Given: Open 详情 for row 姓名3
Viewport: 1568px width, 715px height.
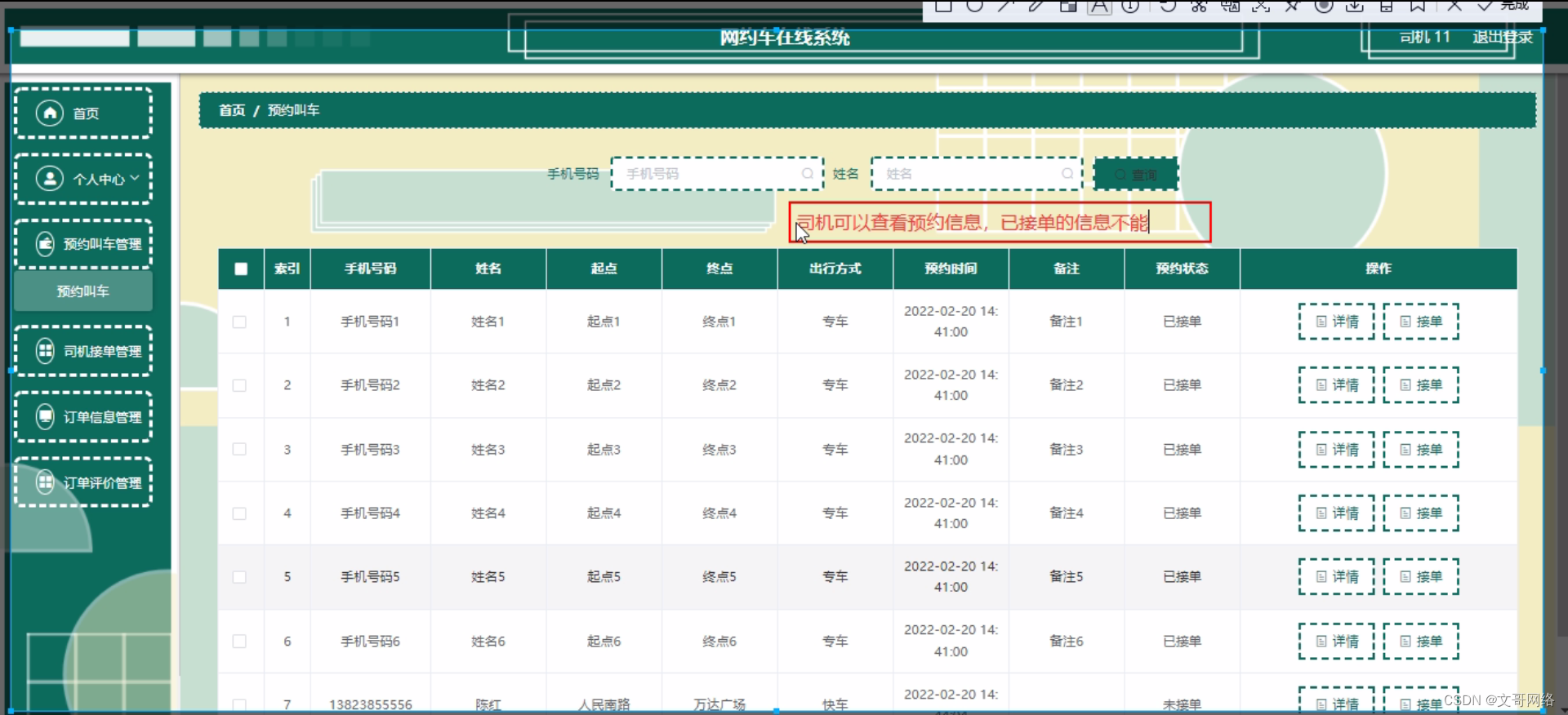Looking at the screenshot, I should coord(1337,450).
